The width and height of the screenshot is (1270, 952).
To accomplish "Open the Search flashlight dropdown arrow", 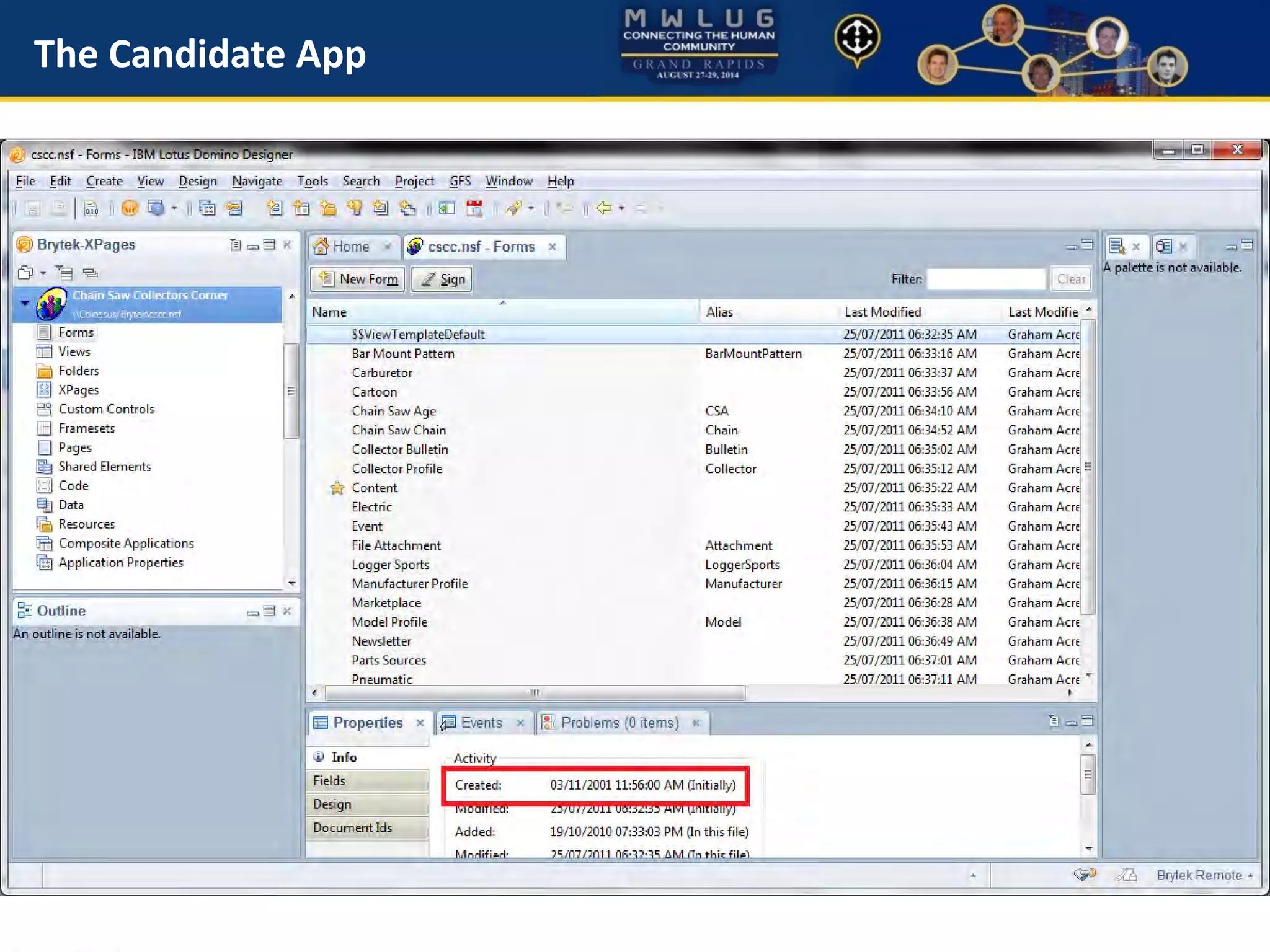I will point(531,208).
